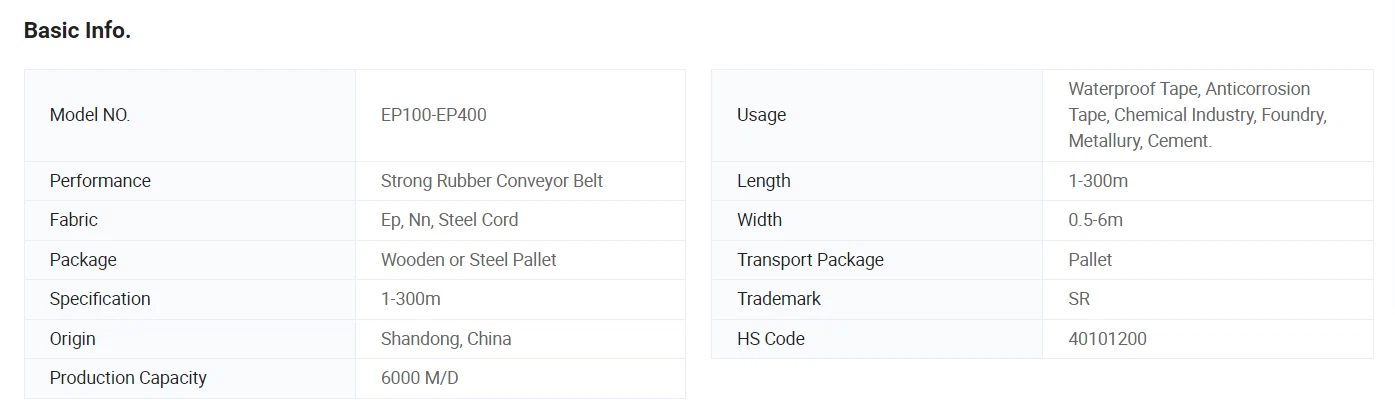Select the Waterproof Tape usage description

click(1196, 115)
